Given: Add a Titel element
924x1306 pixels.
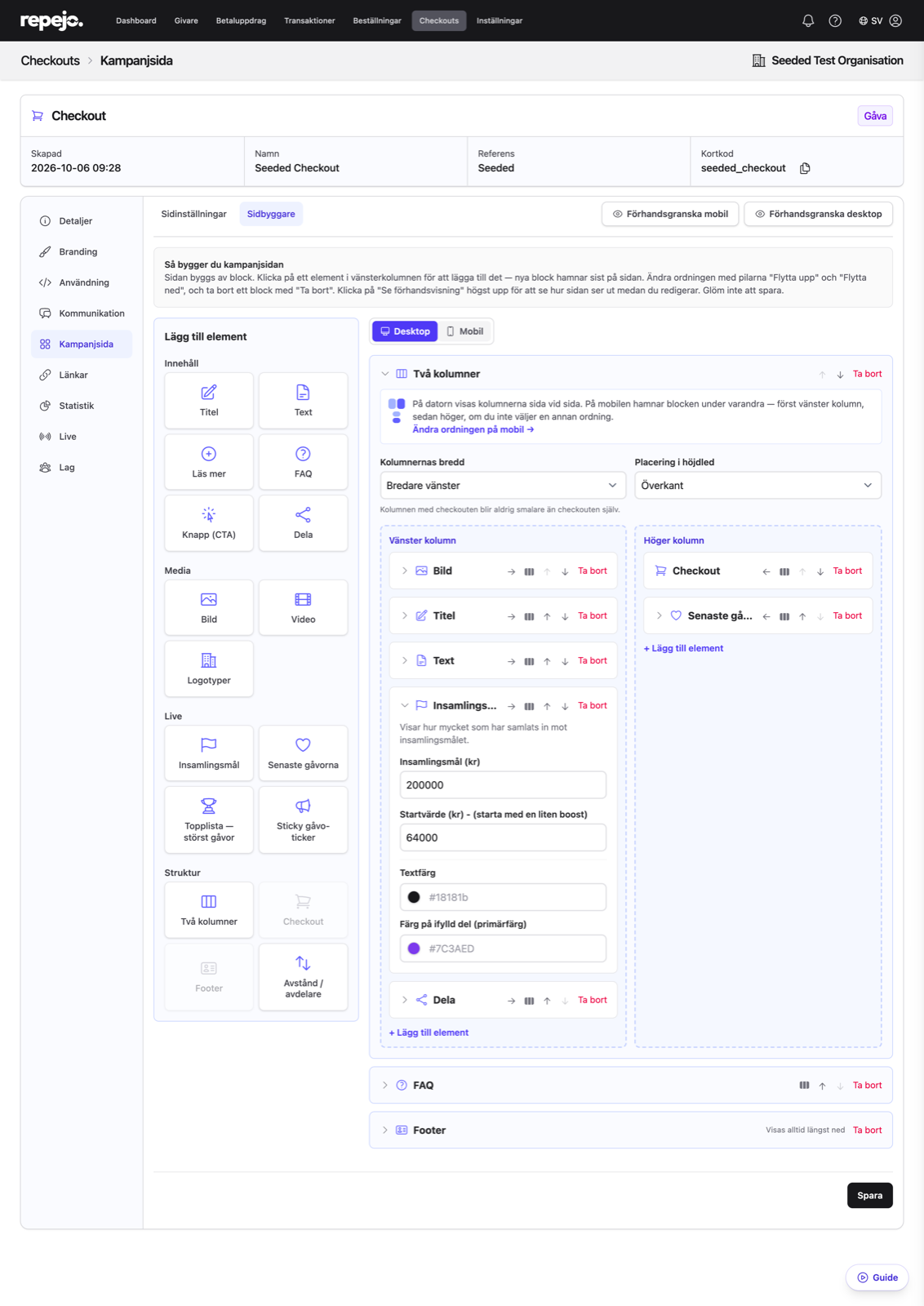Looking at the screenshot, I should (x=209, y=401).
